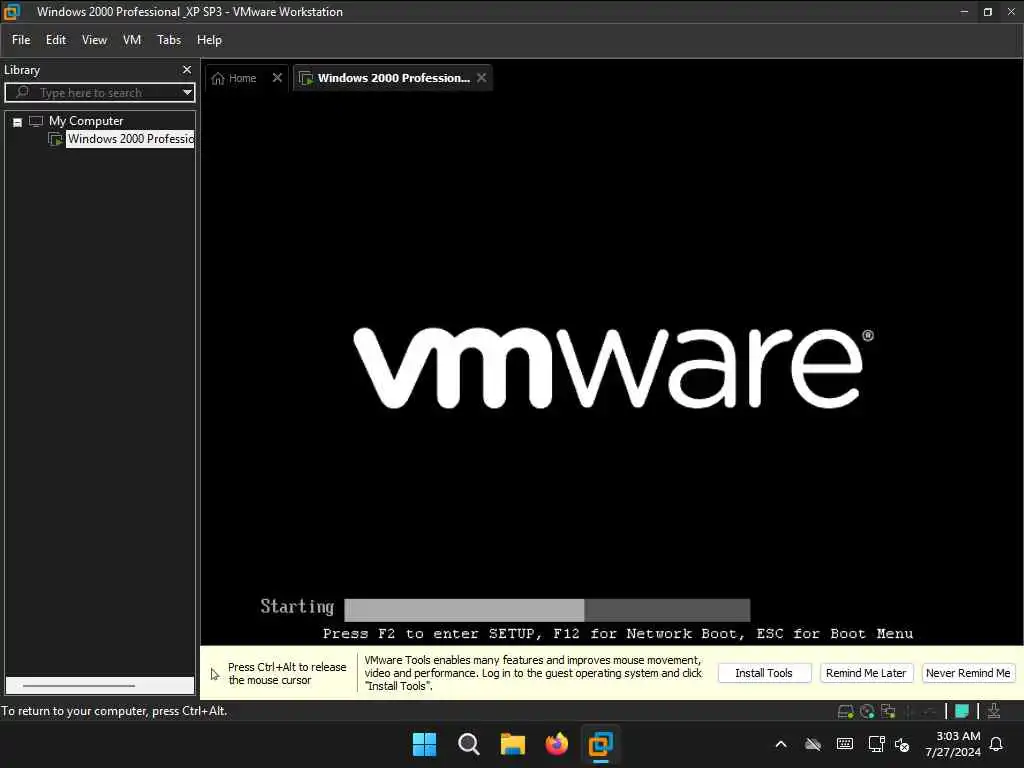Click the running VM icon in Library tree

[x=56, y=139]
